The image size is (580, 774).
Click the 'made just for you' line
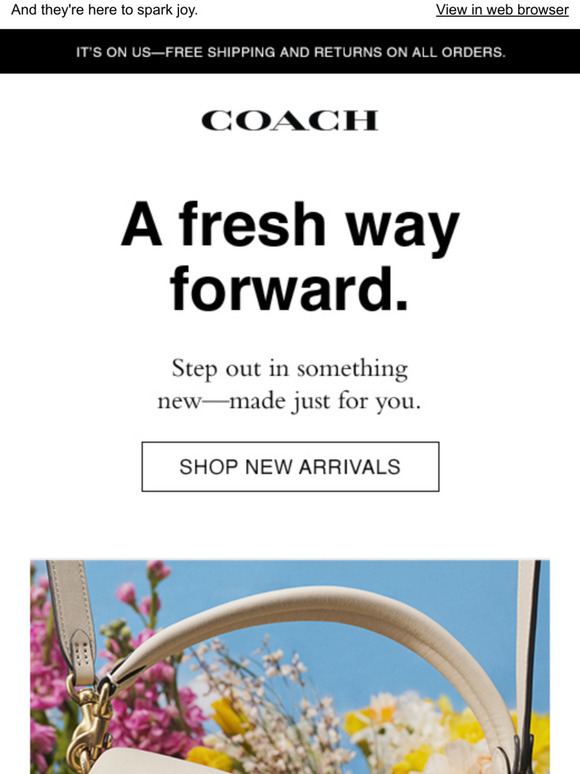[325, 401]
